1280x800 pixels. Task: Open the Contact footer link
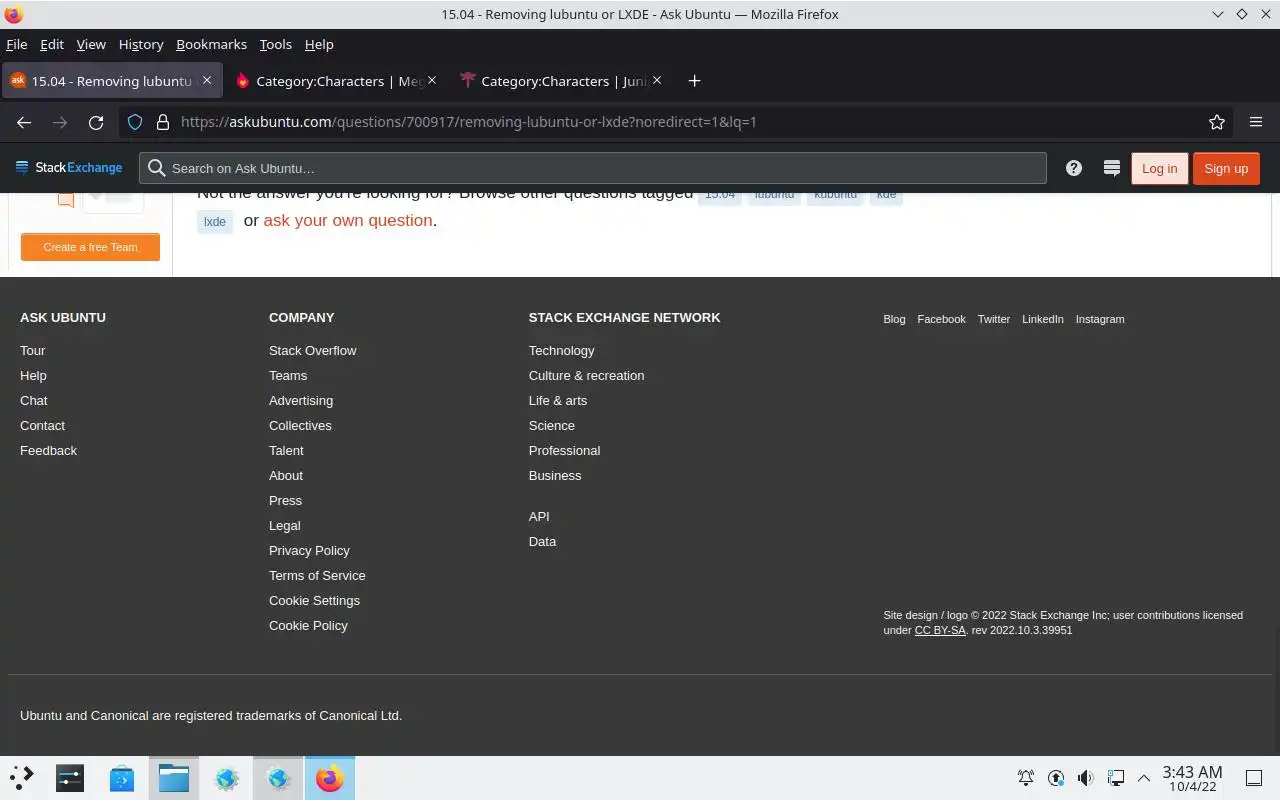click(42, 425)
